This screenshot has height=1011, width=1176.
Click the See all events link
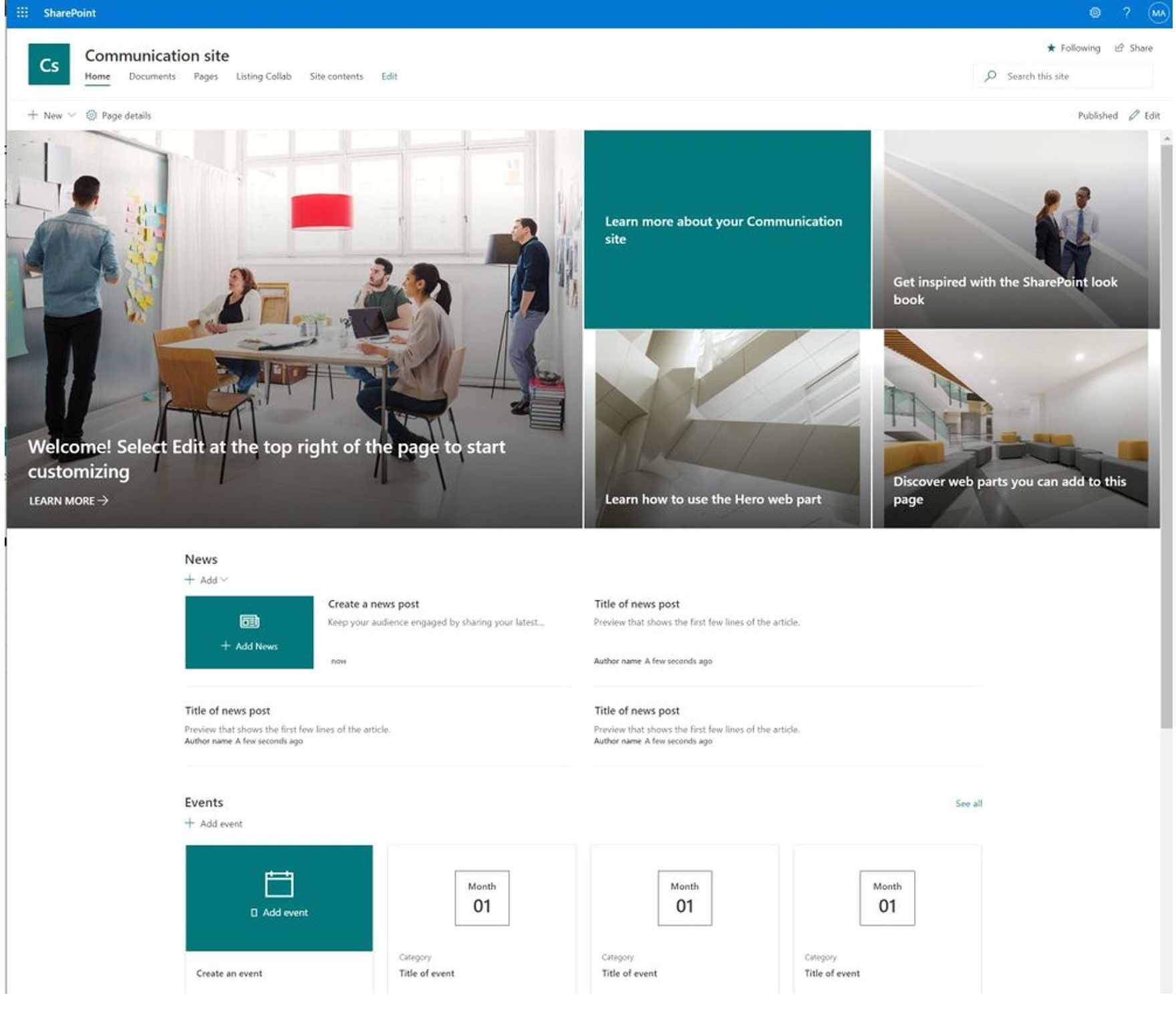click(968, 803)
